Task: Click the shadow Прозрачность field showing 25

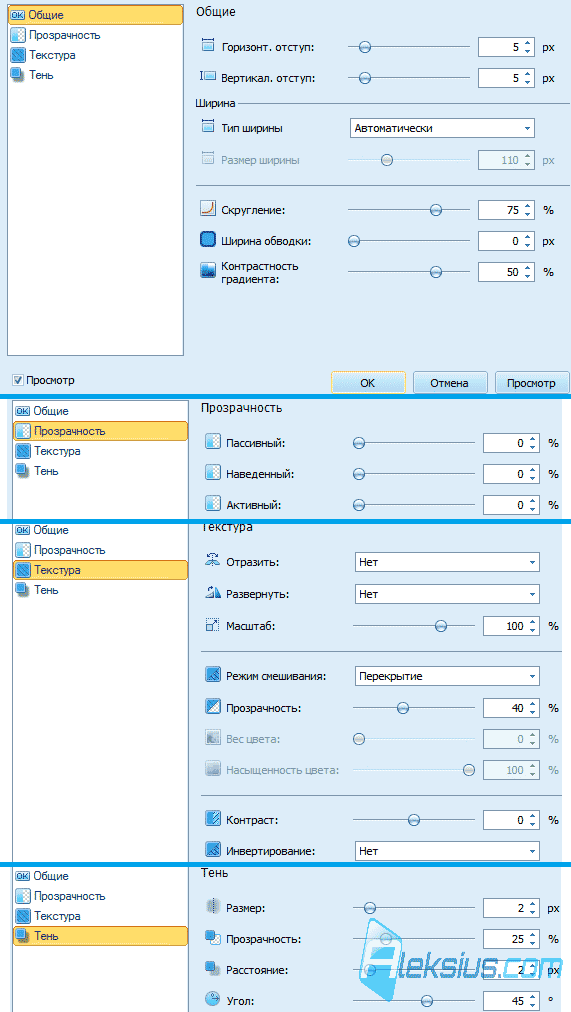Action: [512, 939]
